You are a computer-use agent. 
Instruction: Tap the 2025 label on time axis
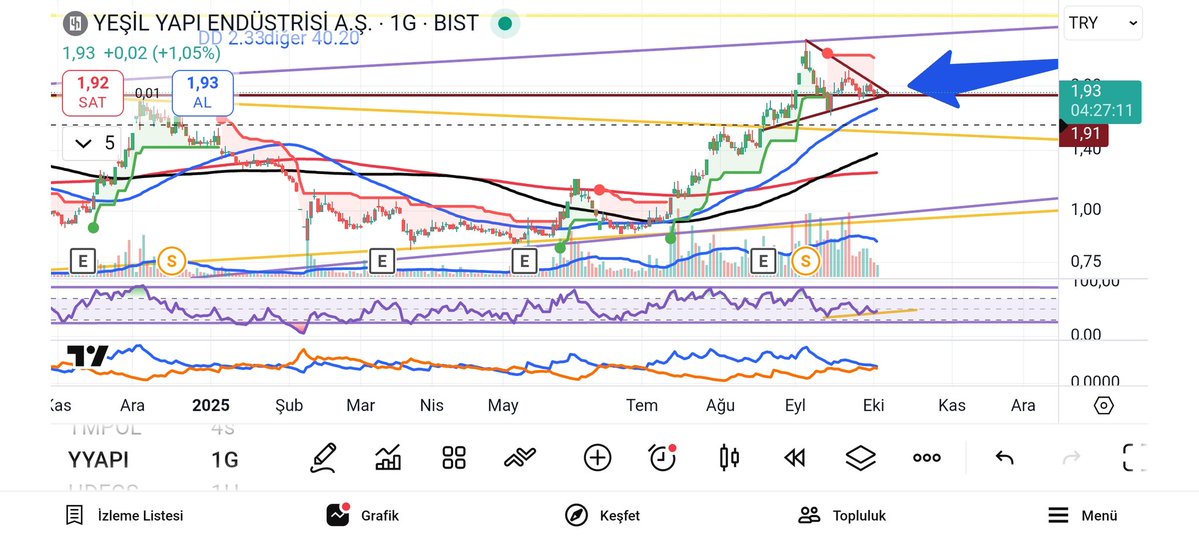click(210, 405)
